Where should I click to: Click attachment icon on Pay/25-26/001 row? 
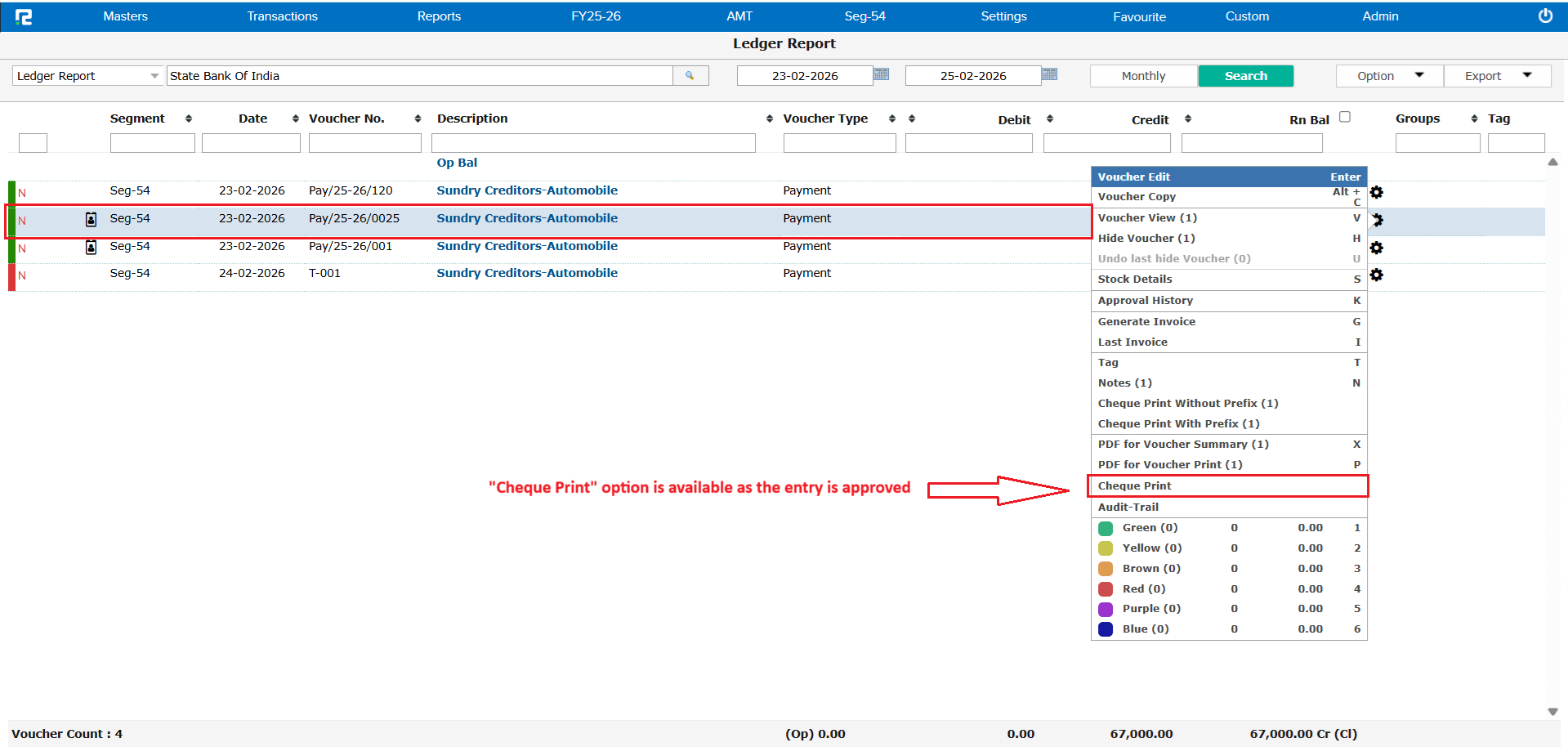coord(92,247)
